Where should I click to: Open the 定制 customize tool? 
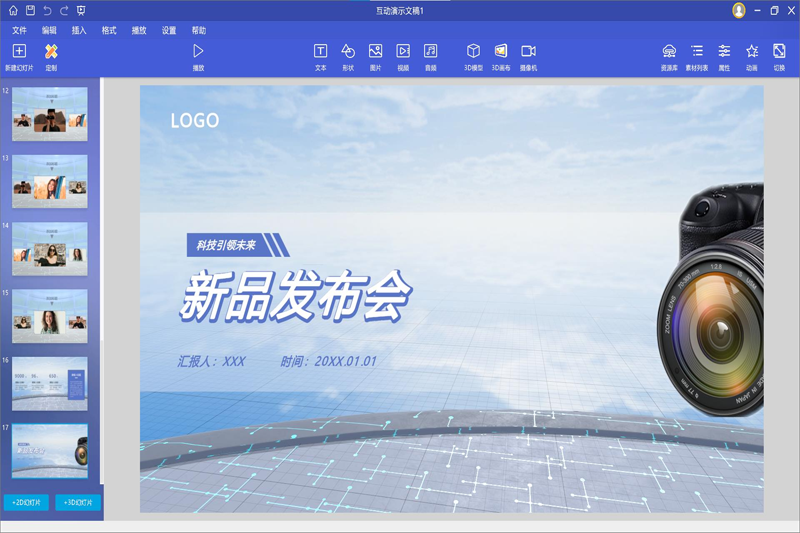pos(51,57)
